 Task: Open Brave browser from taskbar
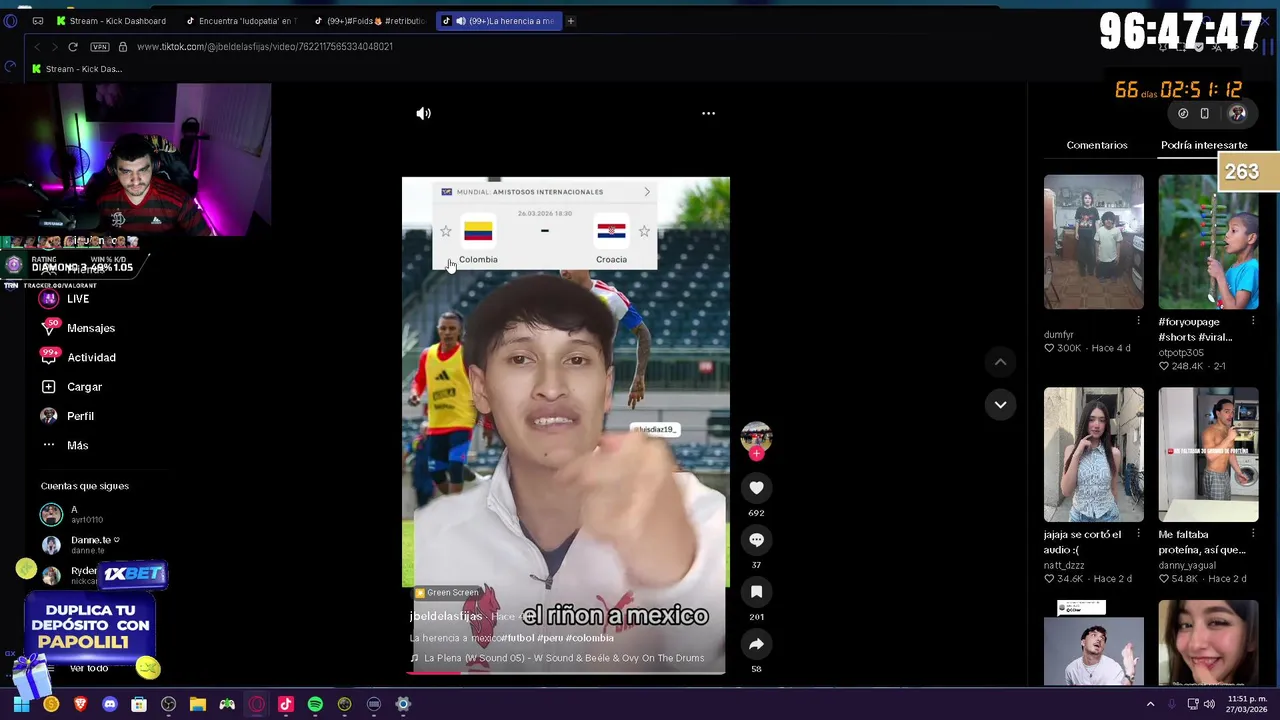[80, 705]
